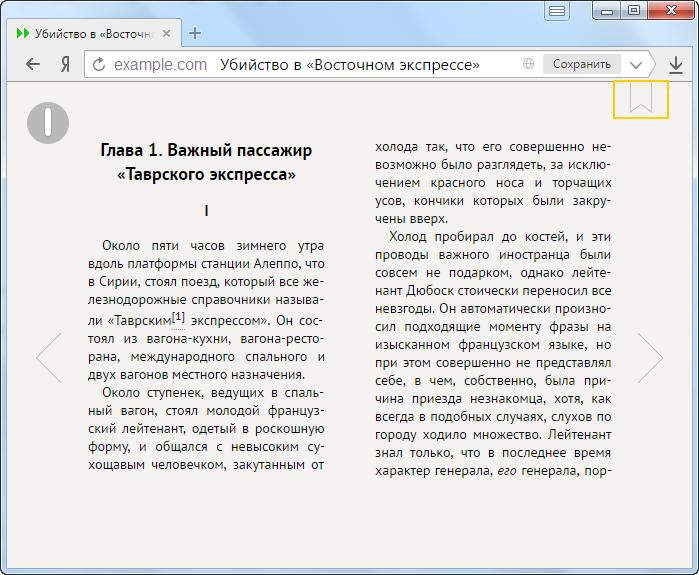Open the downloads arrow icon
The image size is (699, 575).
[676, 65]
